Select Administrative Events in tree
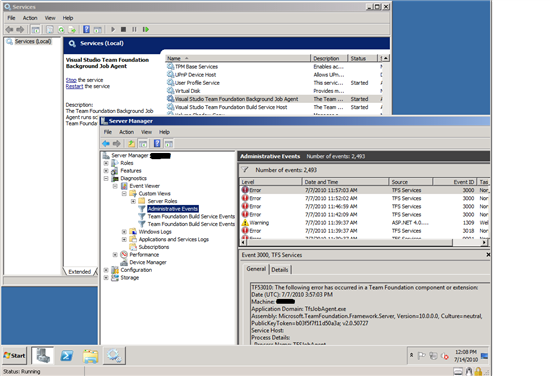 click(173, 209)
